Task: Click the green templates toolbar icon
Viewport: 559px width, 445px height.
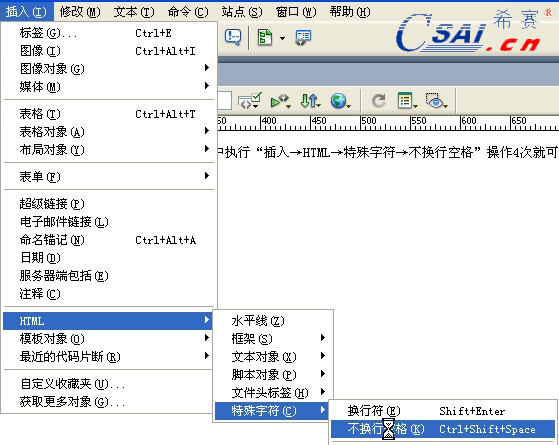Action: point(265,37)
